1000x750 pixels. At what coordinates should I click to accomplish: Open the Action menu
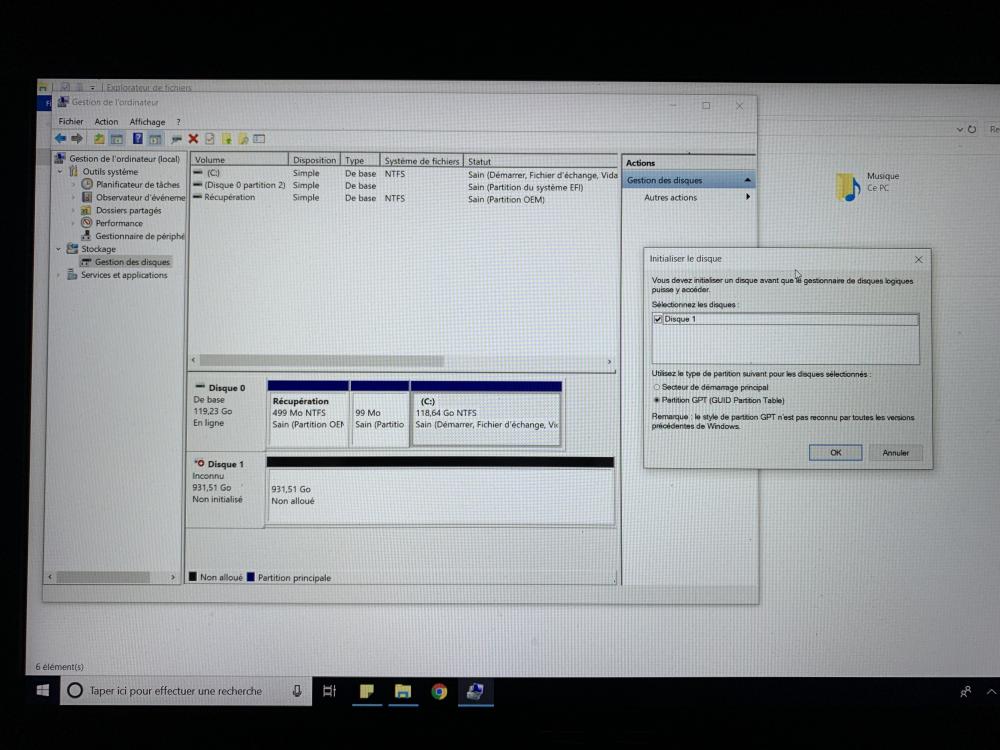[106, 121]
